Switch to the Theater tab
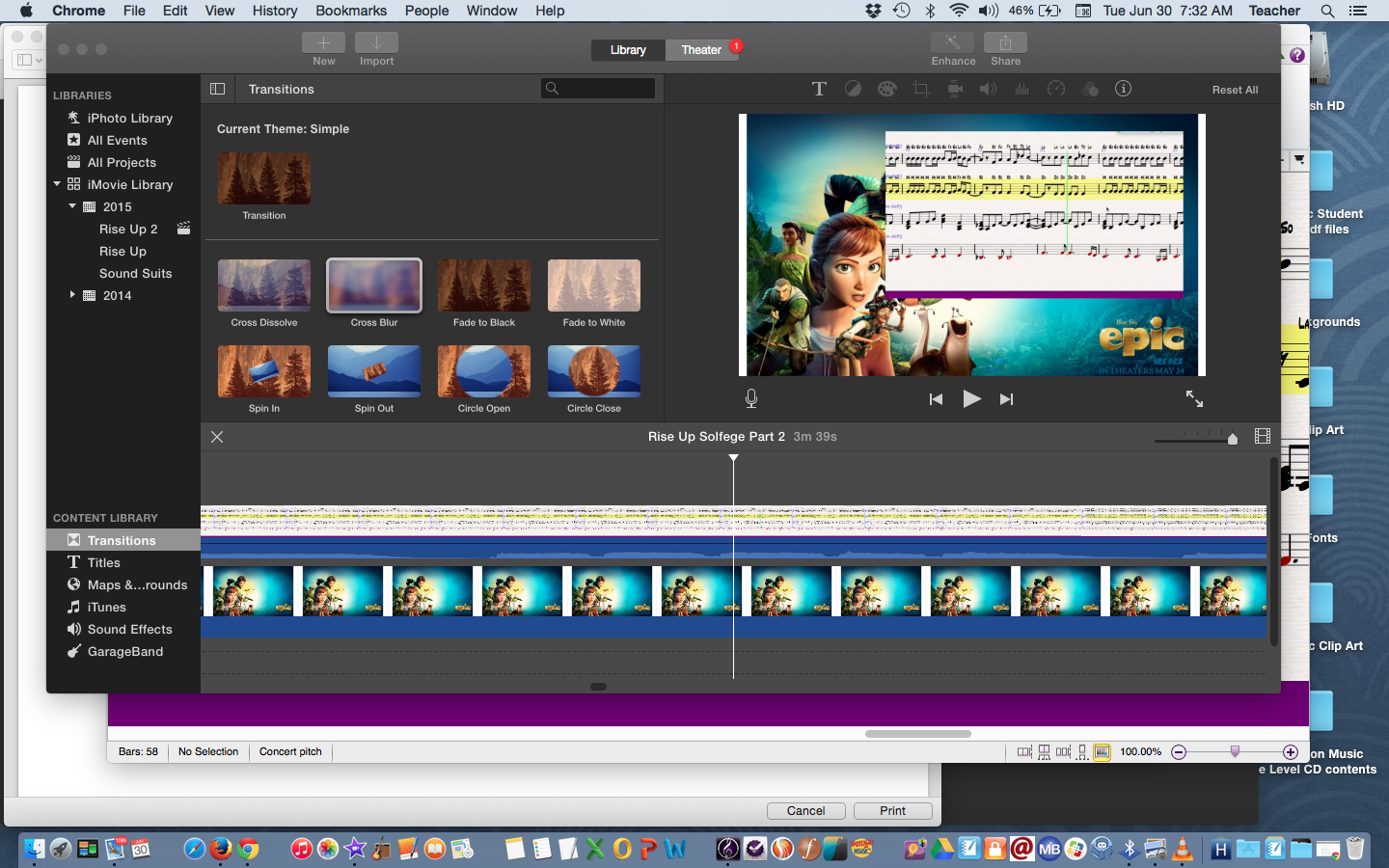This screenshot has width=1389, height=868. [701, 50]
